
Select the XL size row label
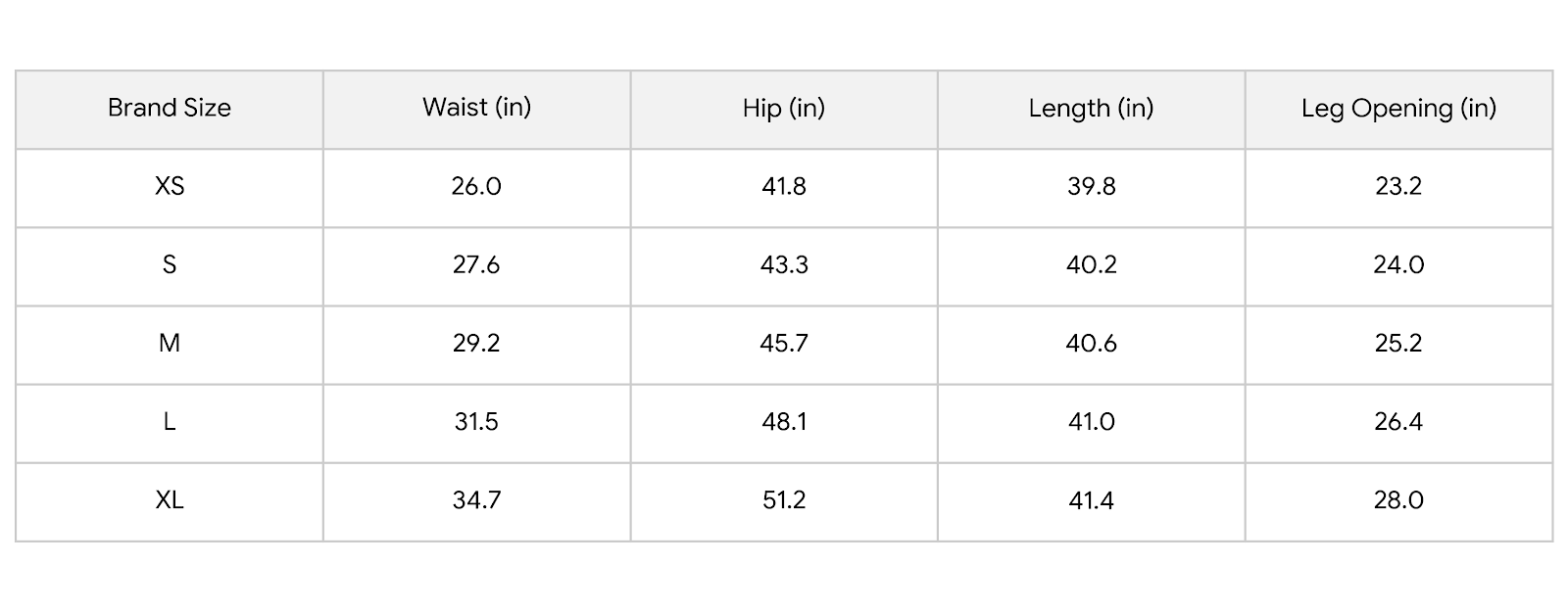(170, 499)
